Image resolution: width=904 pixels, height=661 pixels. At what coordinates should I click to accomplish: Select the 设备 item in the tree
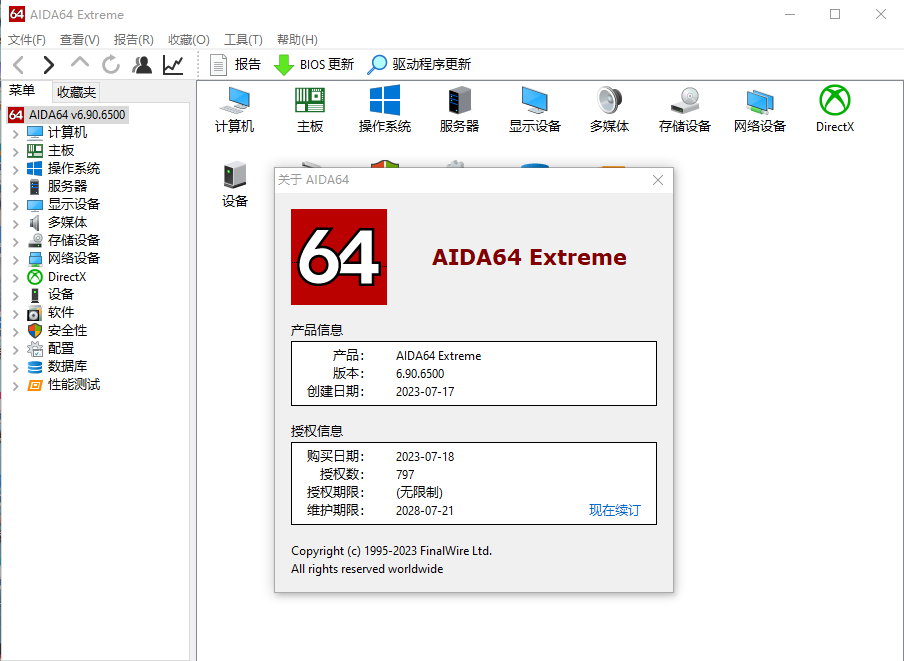tap(61, 294)
